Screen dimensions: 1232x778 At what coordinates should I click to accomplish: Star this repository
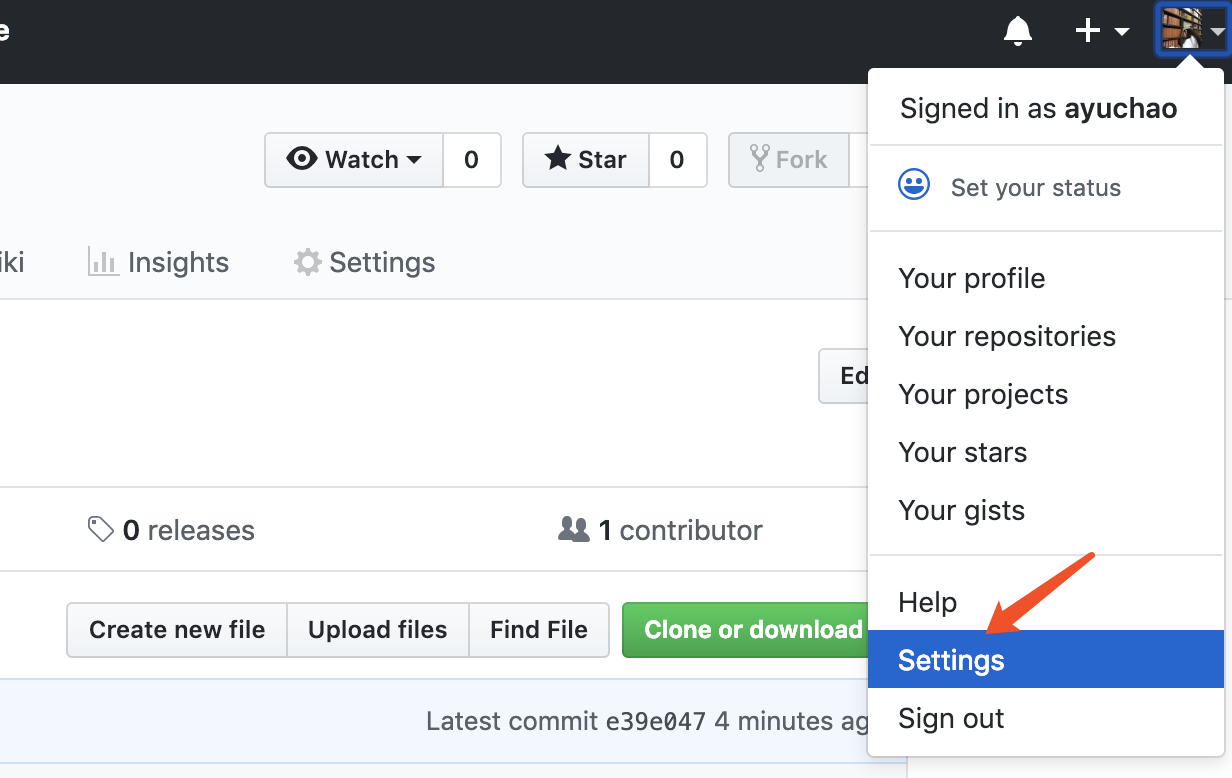(x=586, y=160)
